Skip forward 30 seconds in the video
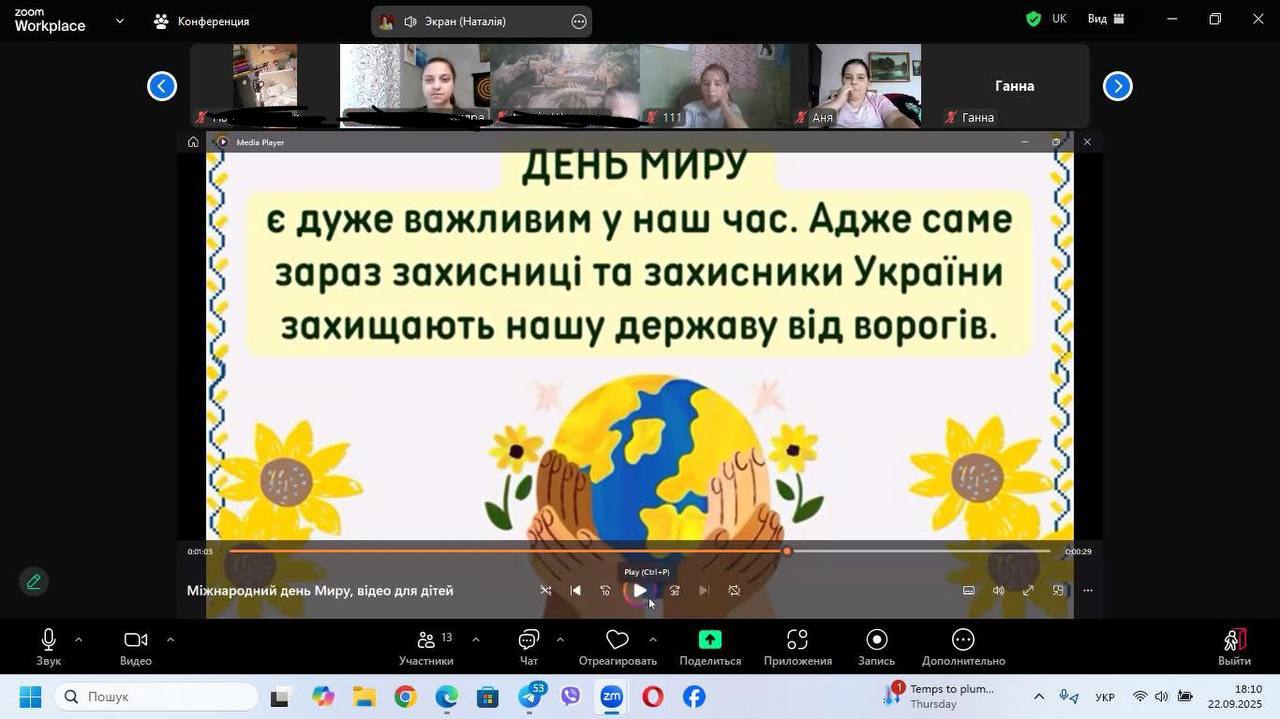Image resolution: width=1280 pixels, height=719 pixels. [x=674, y=591]
